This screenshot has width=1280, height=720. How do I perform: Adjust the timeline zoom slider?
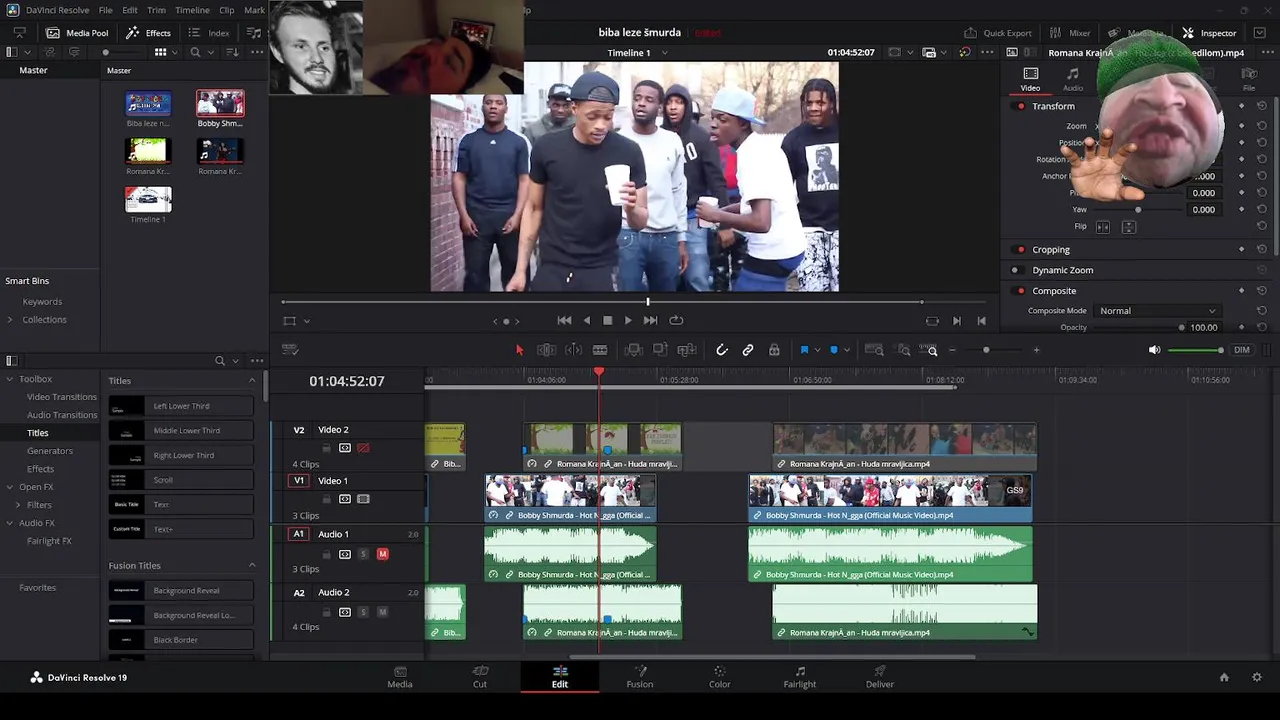pyautogui.click(x=986, y=350)
